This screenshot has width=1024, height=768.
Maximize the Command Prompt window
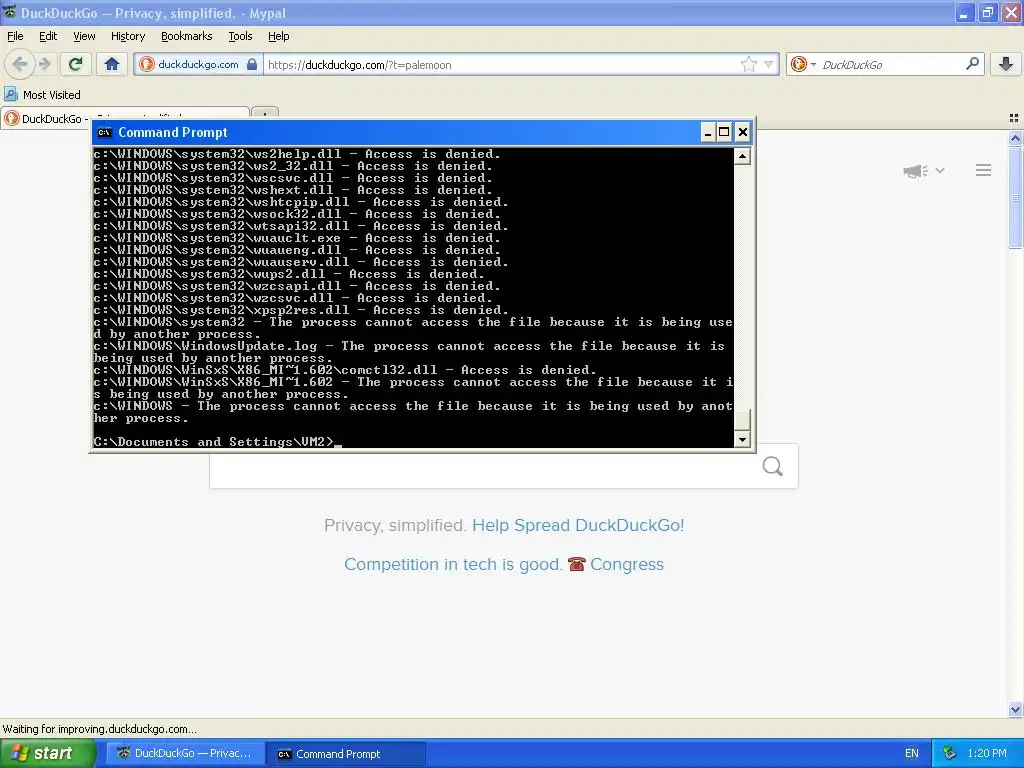(x=724, y=133)
